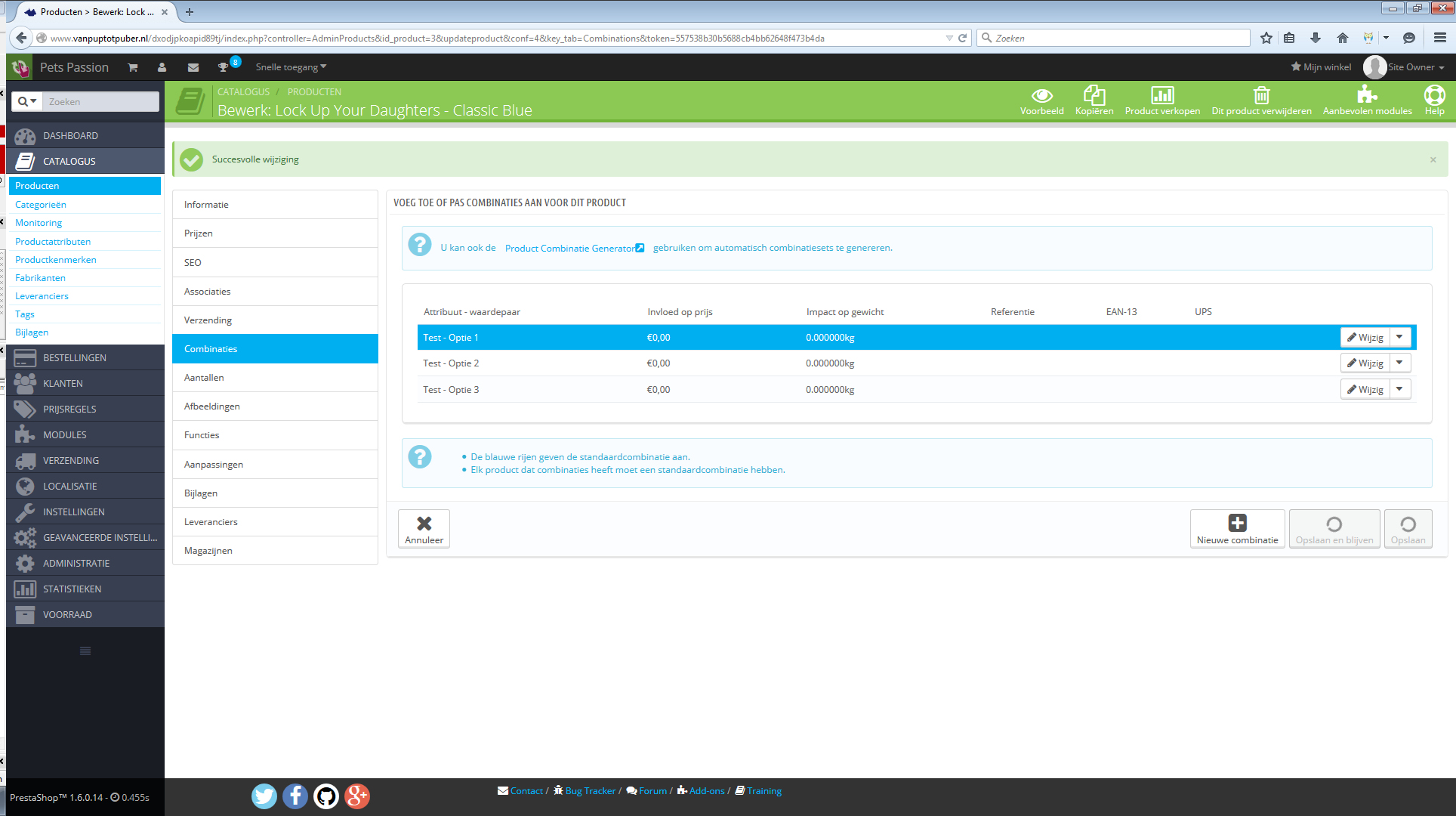This screenshot has height=816, width=1456.
Task: Open the shopping cart icon in header
Action: [x=133, y=67]
